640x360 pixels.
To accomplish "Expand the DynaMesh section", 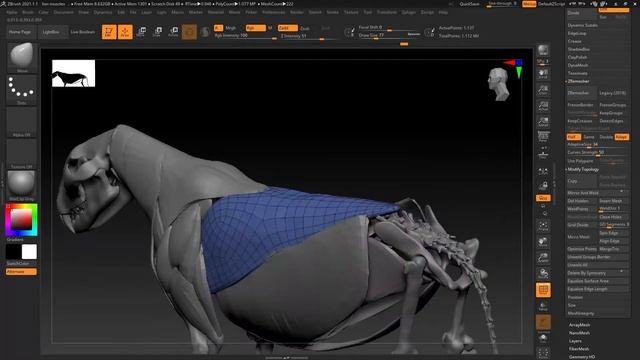I will pos(578,65).
